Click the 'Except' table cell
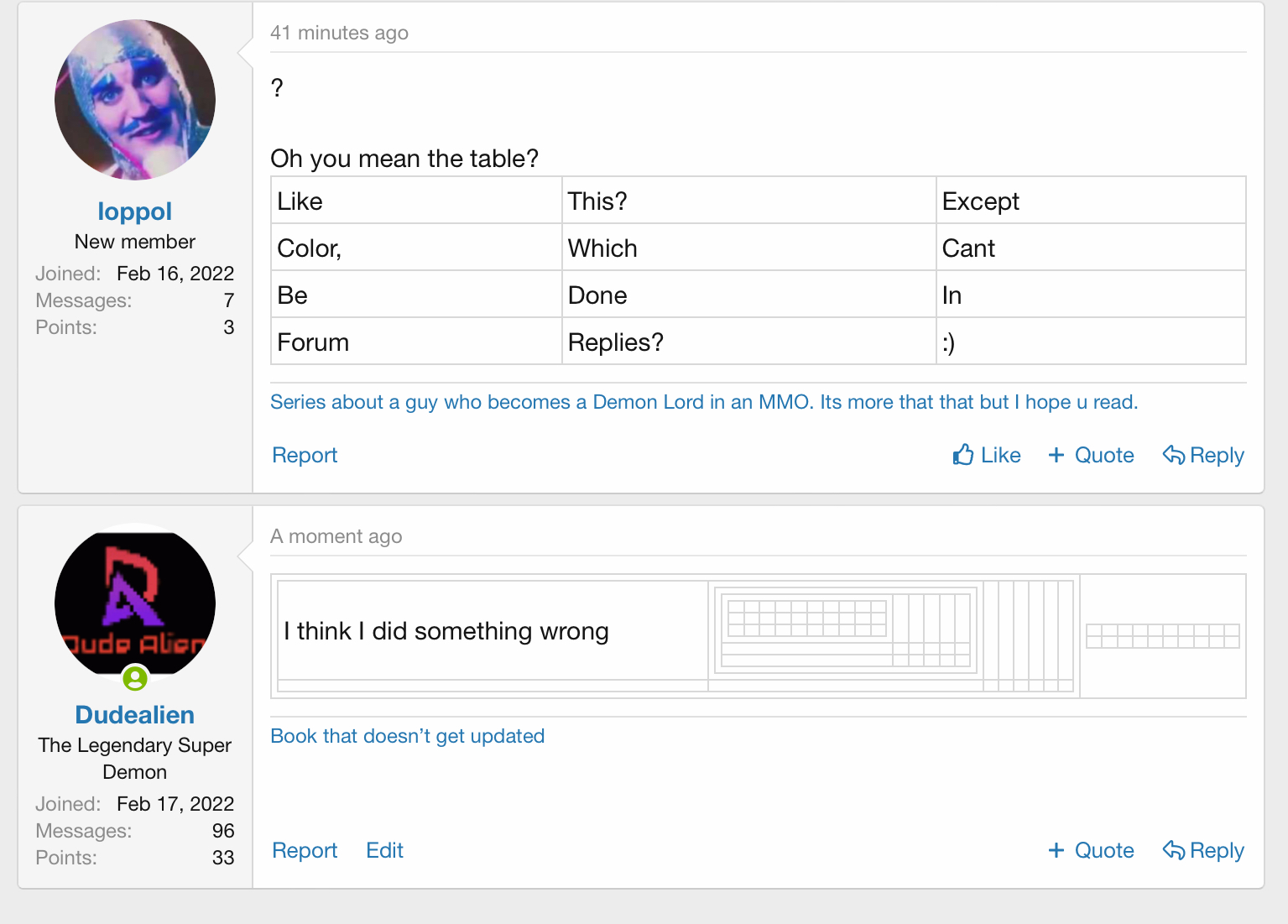The image size is (1288, 924). (x=1090, y=201)
